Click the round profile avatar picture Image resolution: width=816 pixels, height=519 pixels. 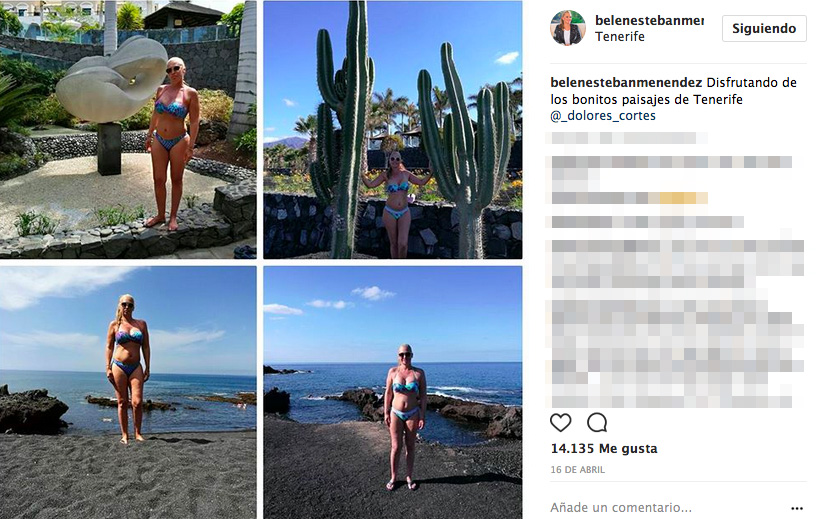coord(567,28)
